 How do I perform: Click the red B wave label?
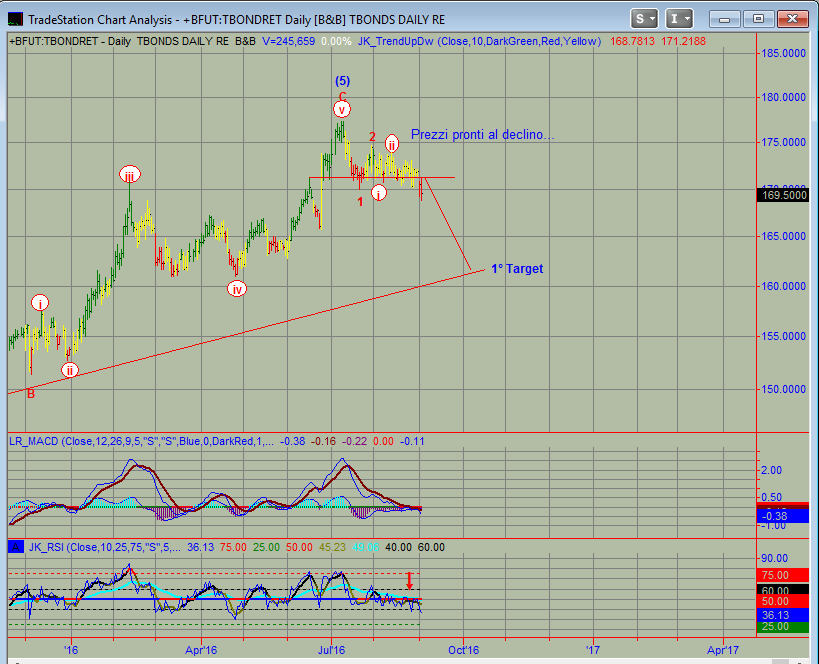click(x=30, y=394)
